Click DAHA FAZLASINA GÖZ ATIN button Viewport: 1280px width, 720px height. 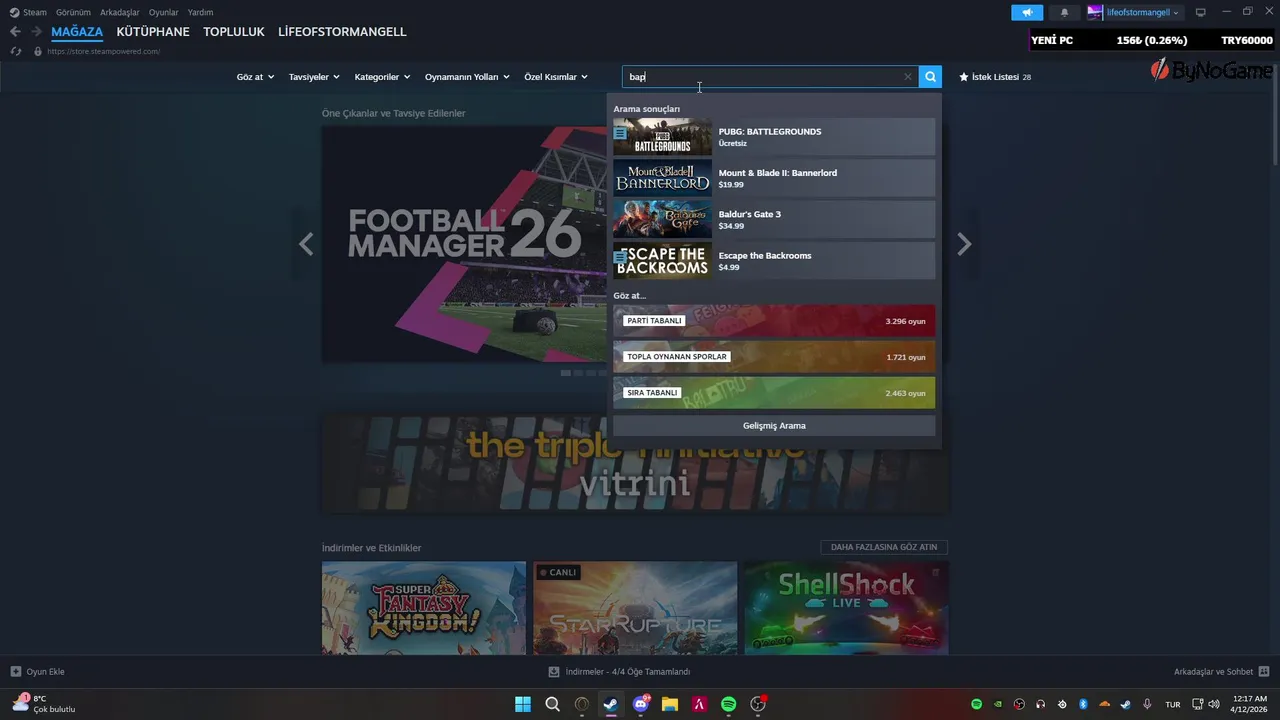[884, 547]
